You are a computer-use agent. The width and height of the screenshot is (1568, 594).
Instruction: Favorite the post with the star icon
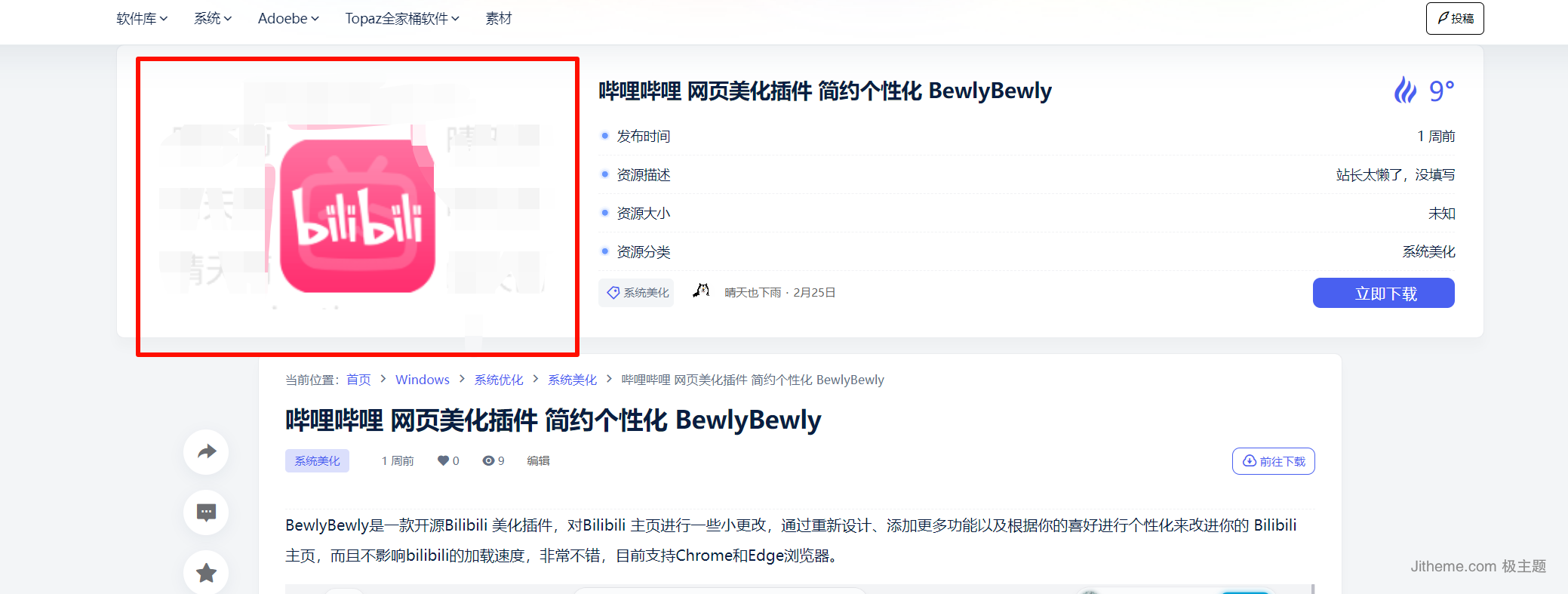[x=206, y=573]
